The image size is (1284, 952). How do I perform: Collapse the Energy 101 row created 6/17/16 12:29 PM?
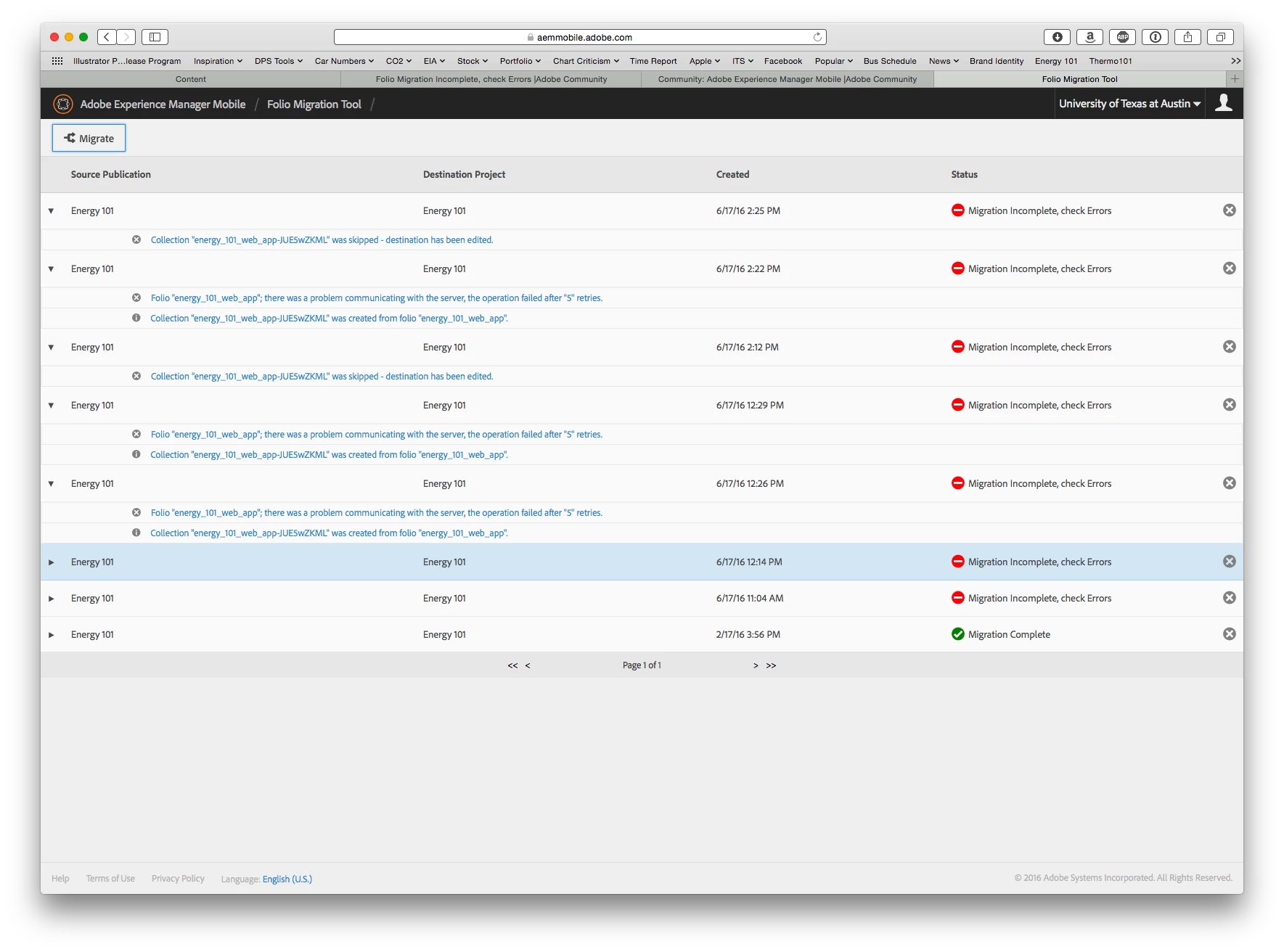pyautogui.click(x=51, y=406)
